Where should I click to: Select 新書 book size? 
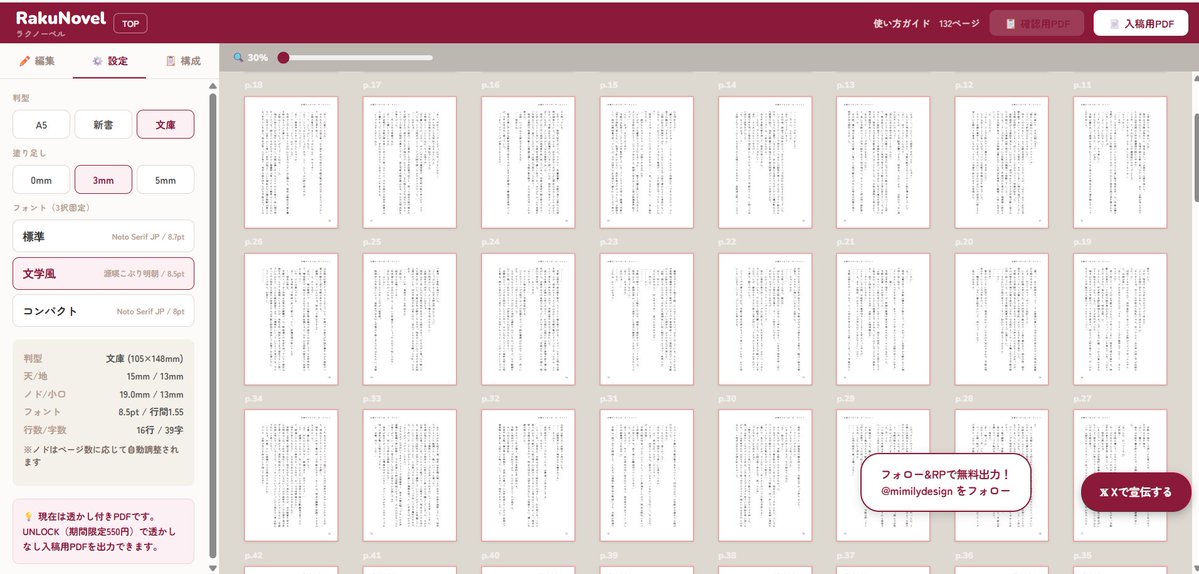tap(103, 125)
